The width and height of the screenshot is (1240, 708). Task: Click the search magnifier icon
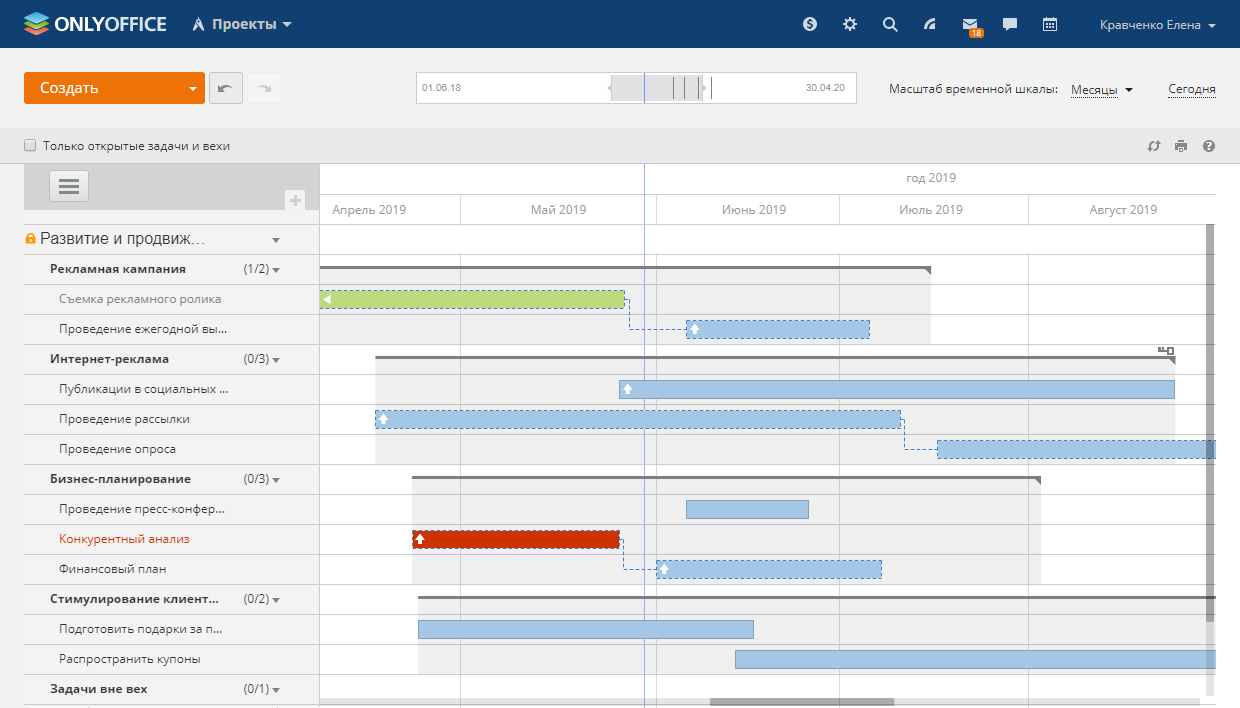point(890,24)
